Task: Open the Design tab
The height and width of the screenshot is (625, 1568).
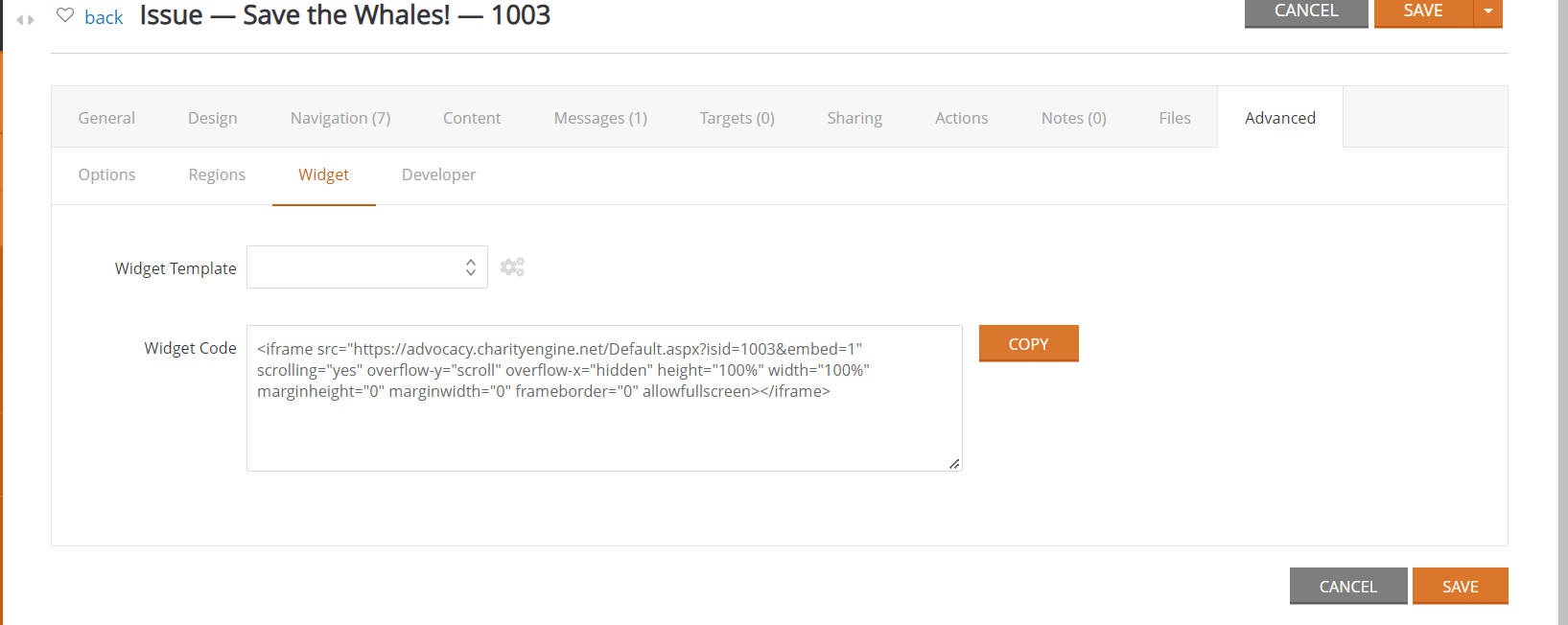Action: tap(213, 118)
